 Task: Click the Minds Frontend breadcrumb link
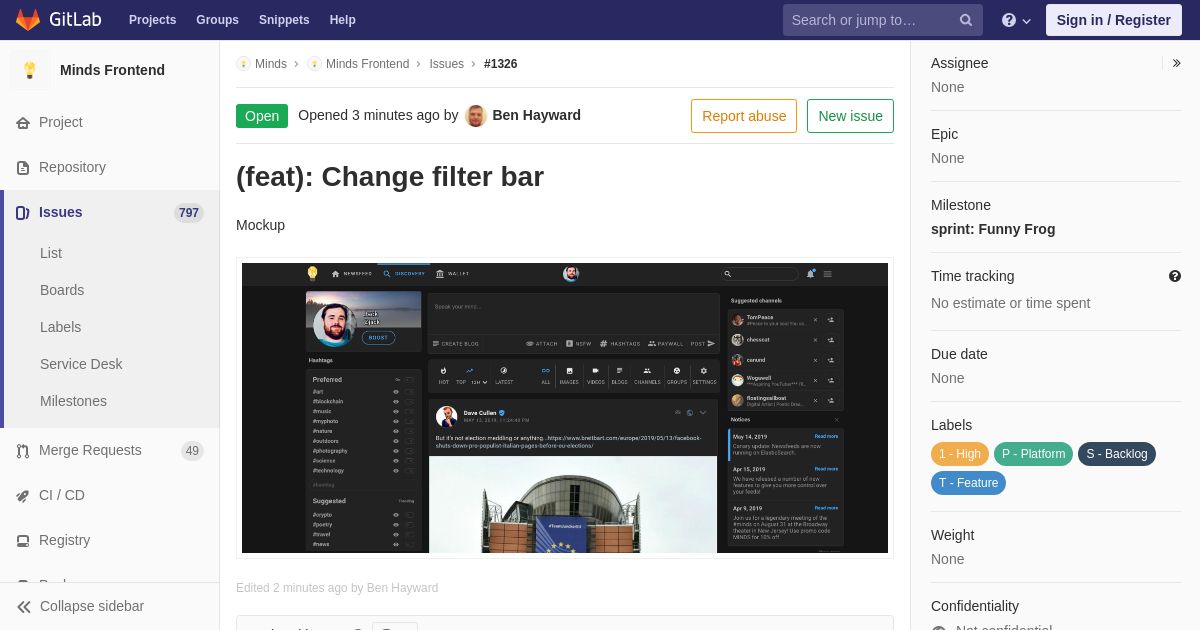pyautogui.click(x=367, y=64)
